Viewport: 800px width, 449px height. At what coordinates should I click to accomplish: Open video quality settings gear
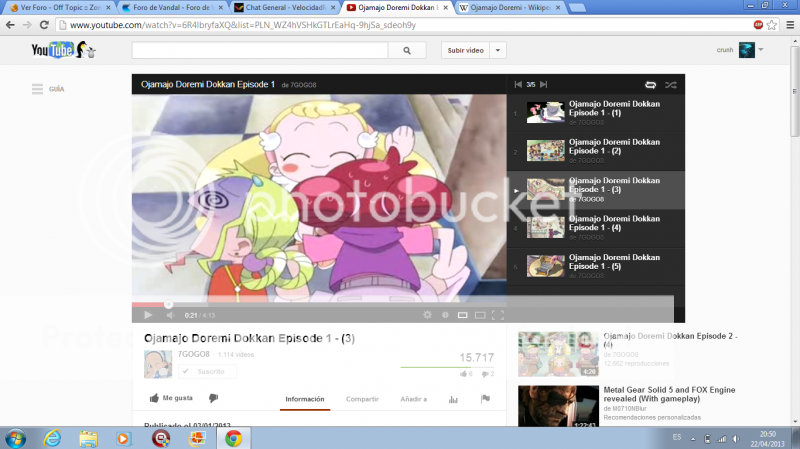click(428, 315)
